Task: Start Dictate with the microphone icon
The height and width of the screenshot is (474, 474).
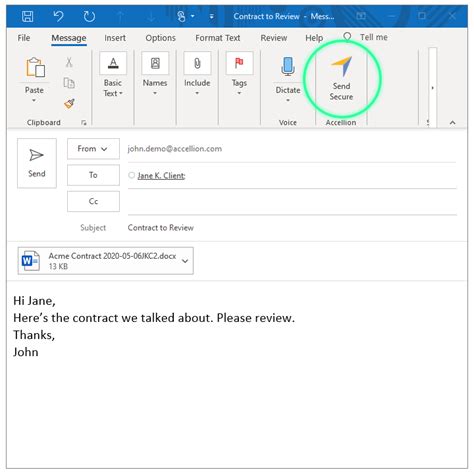Action: (288, 66)
